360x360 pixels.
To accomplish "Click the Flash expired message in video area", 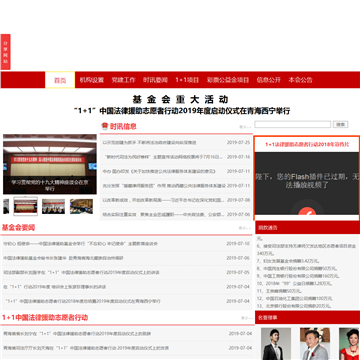I will (x=307, y=180).
